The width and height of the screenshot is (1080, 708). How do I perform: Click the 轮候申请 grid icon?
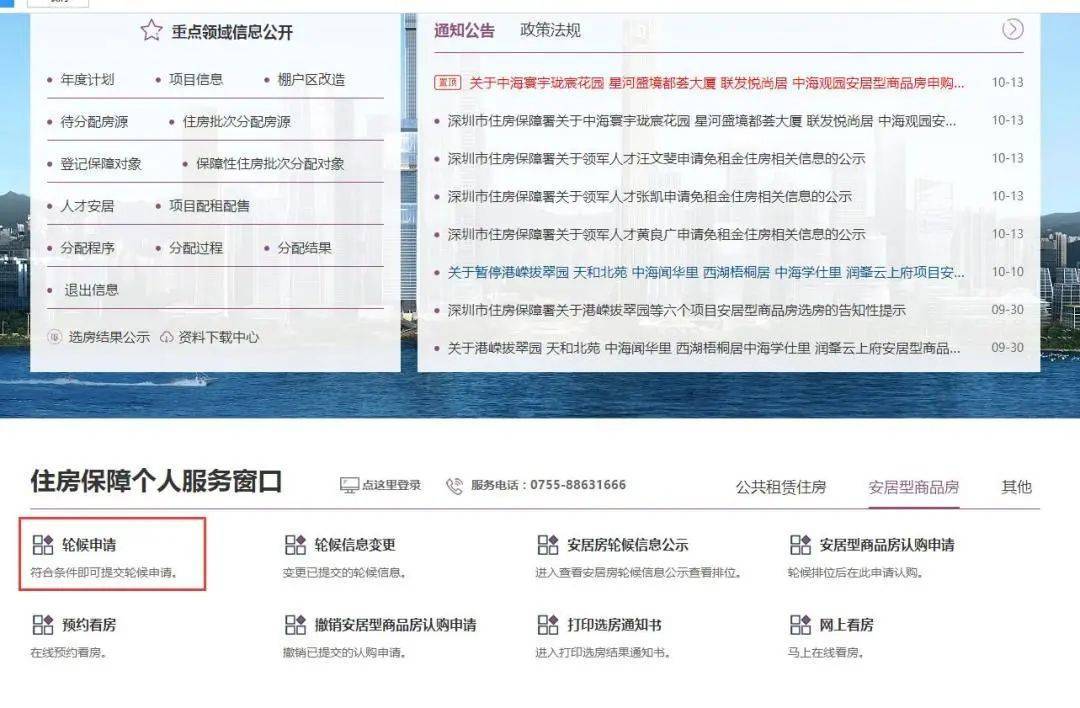pos(43,545)
